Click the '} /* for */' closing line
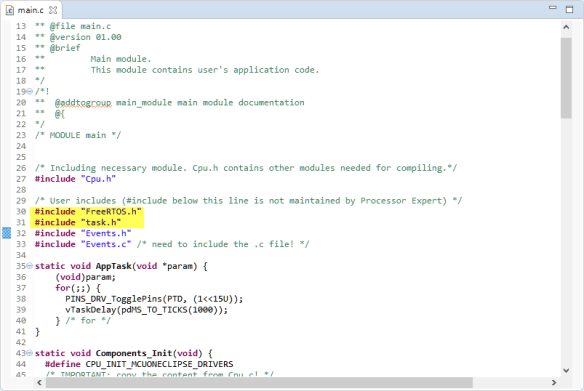 coord(83,321)
